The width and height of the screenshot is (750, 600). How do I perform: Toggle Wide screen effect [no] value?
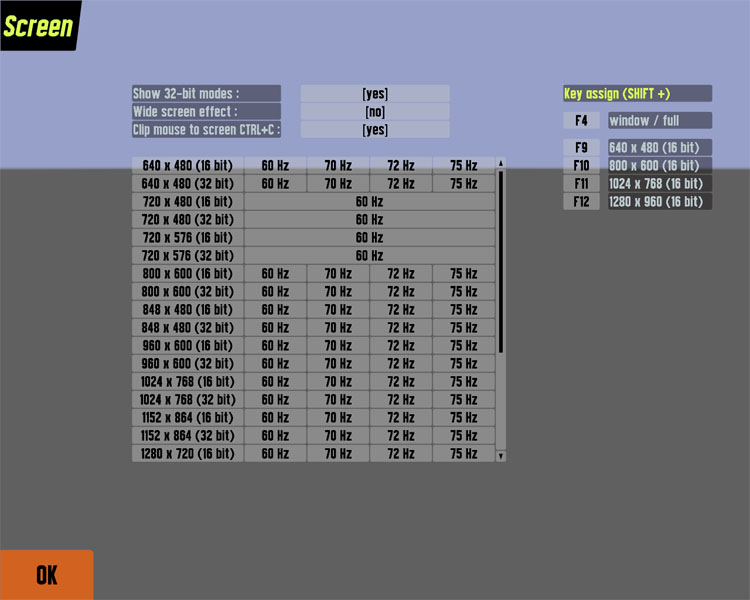(375, 111)
